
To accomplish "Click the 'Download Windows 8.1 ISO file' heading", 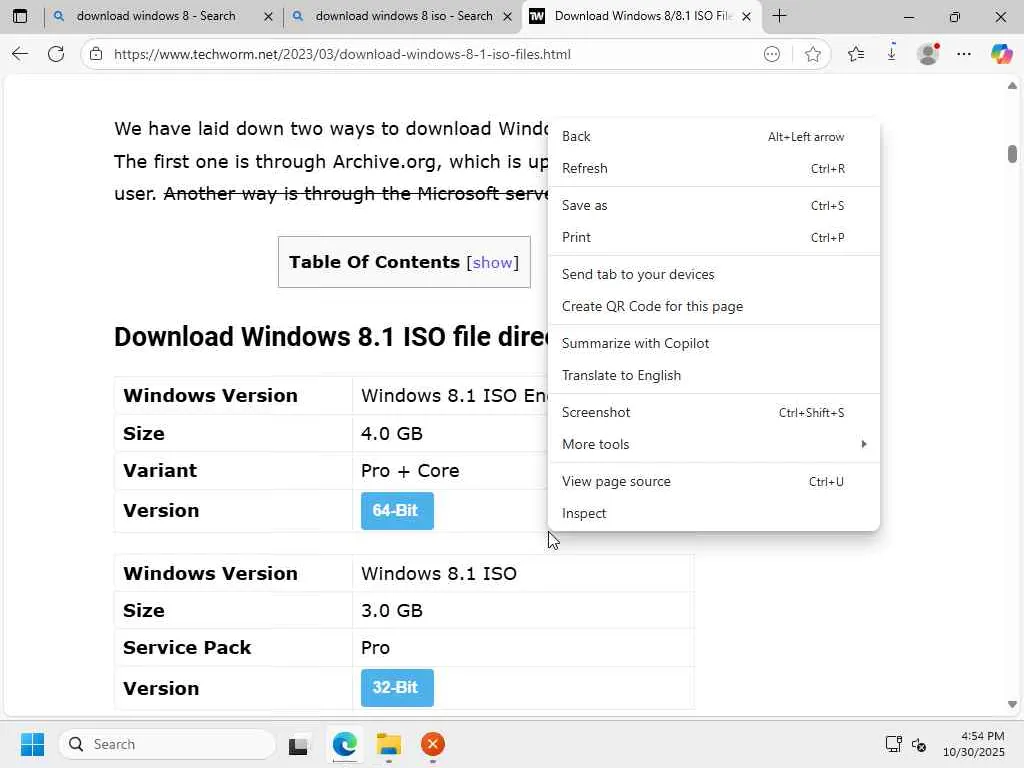I will tap(331, 337).
